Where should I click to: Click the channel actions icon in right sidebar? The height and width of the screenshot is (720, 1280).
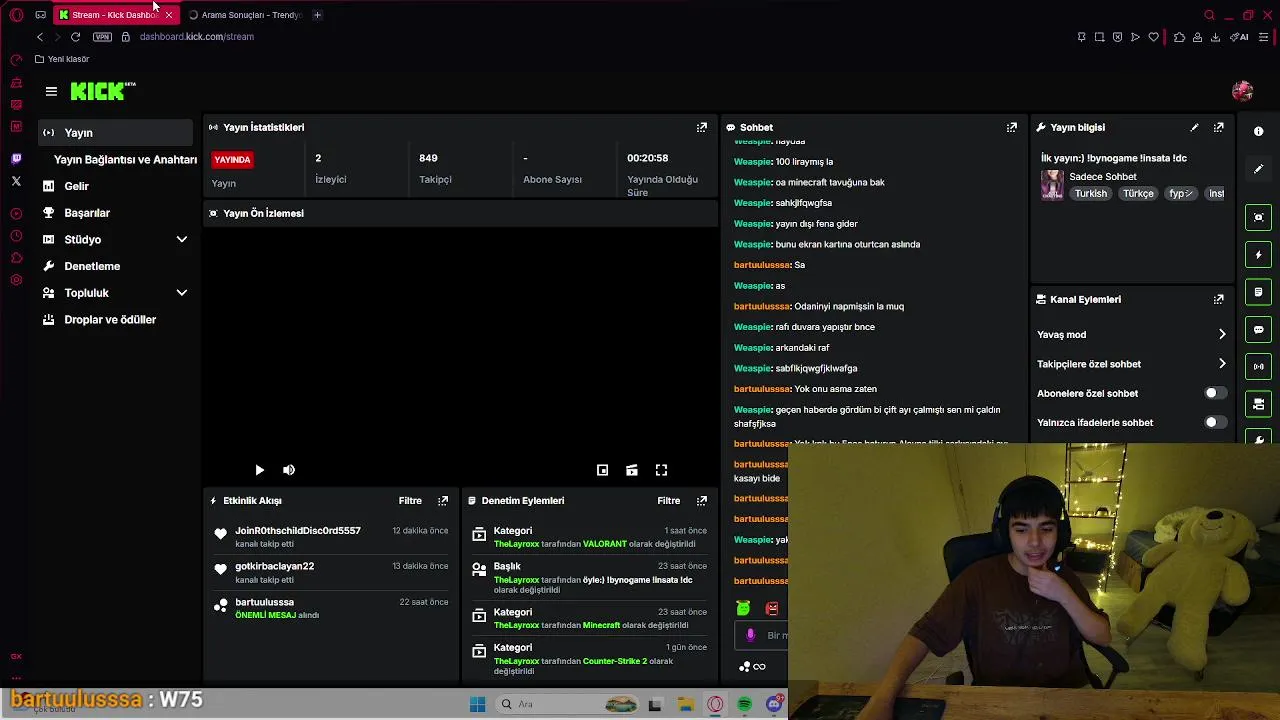pos(1258,404)
